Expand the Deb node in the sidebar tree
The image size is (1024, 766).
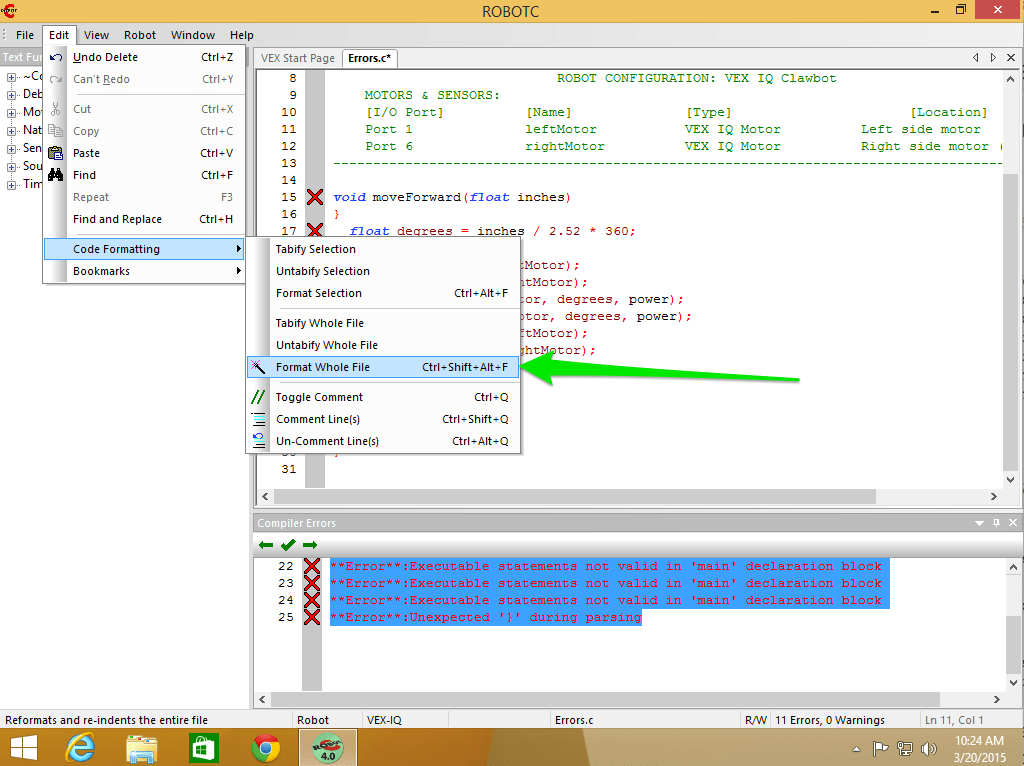12,94
